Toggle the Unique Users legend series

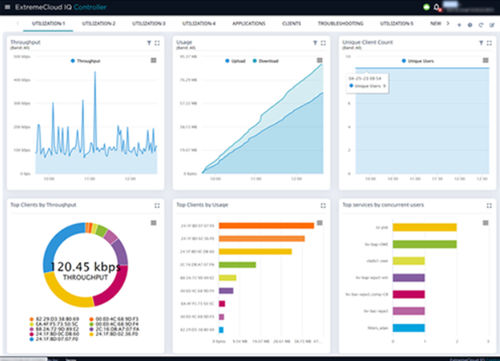(418, 61)
